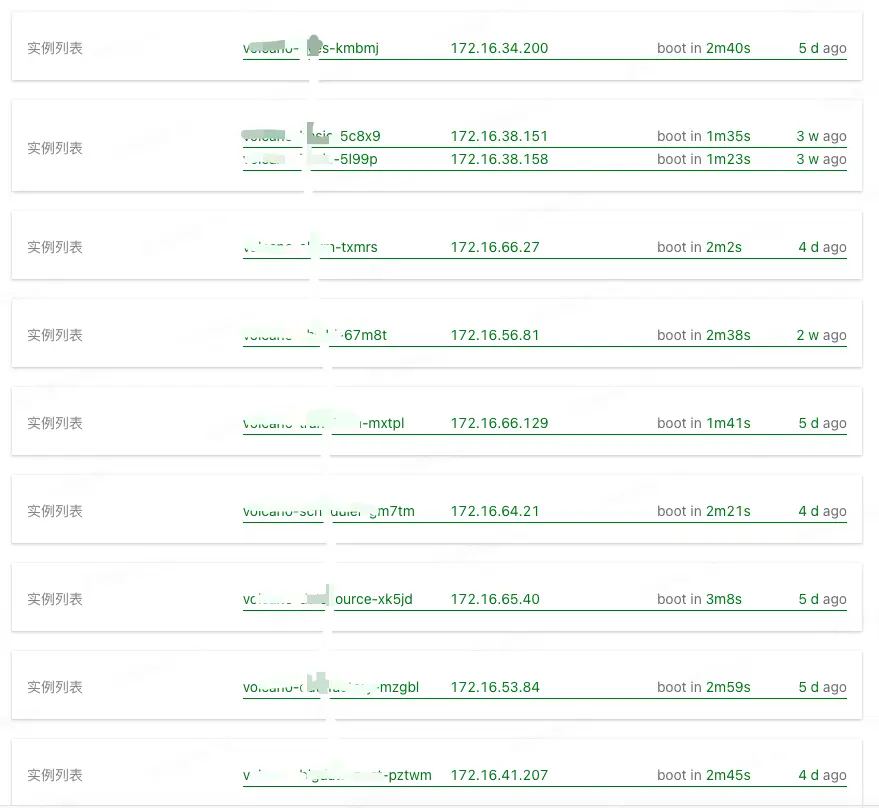This screenshot has width=879, height=808.
Task: Open the pod link ending in pztwm
Action: pyautogui.click(x=337, y=775)
